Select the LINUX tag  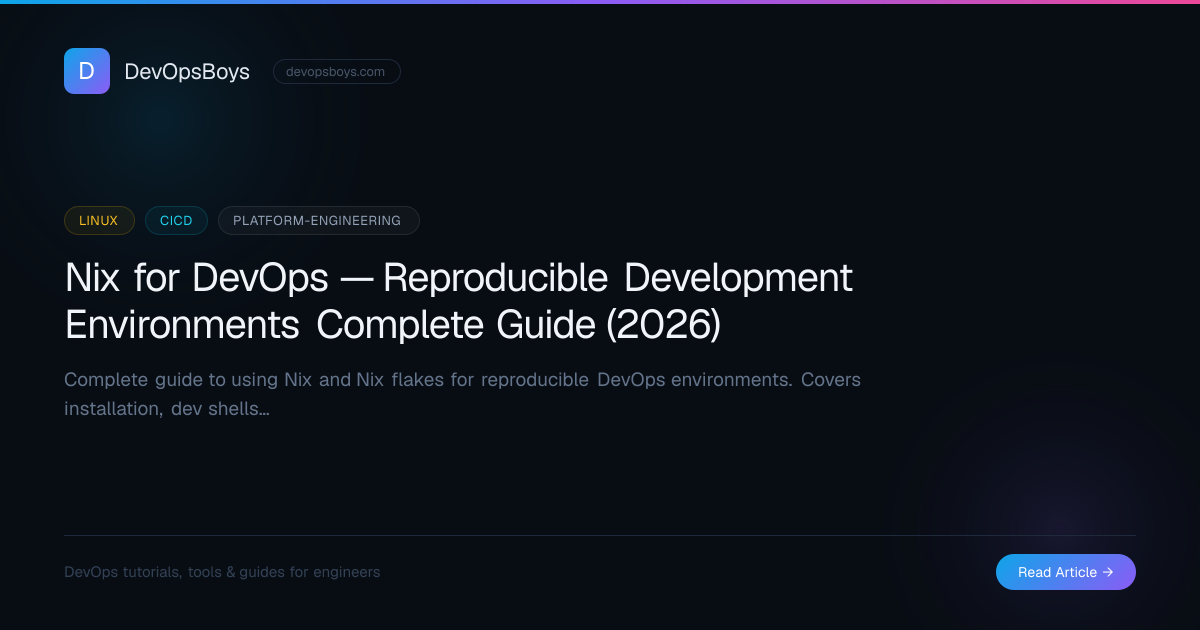click(99, 221)
